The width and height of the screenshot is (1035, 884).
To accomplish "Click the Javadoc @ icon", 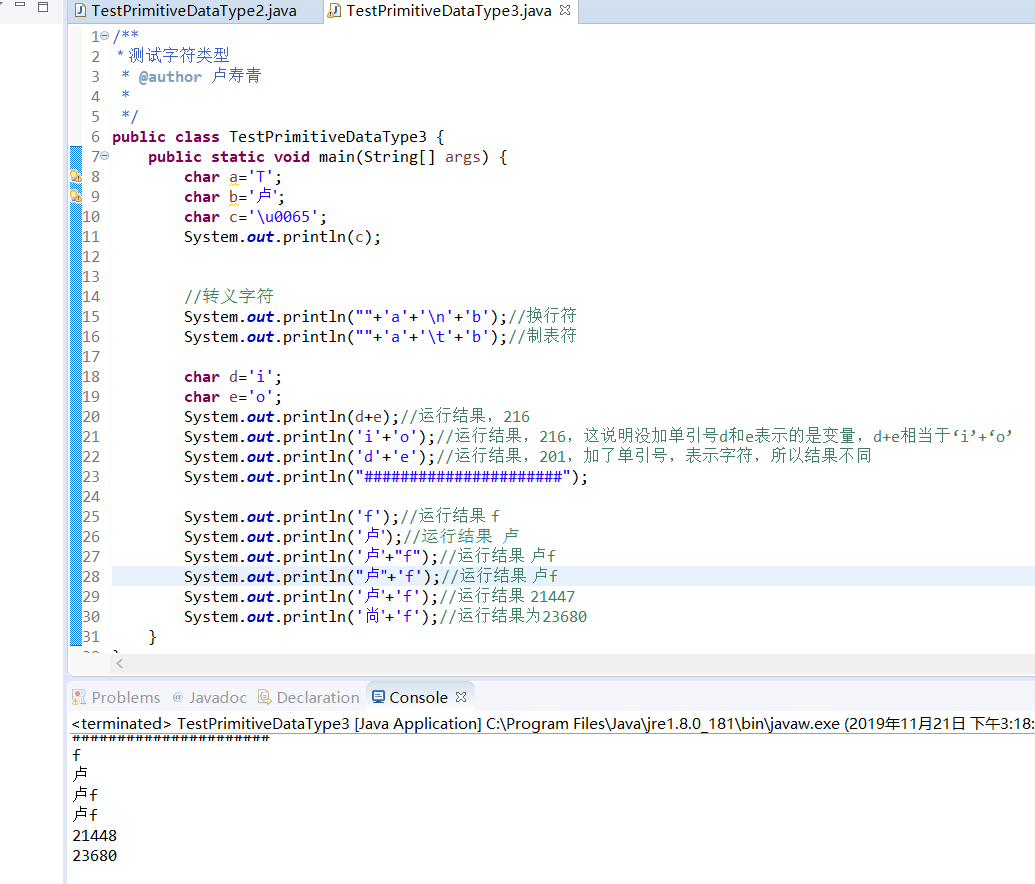I will click(178, 697).
